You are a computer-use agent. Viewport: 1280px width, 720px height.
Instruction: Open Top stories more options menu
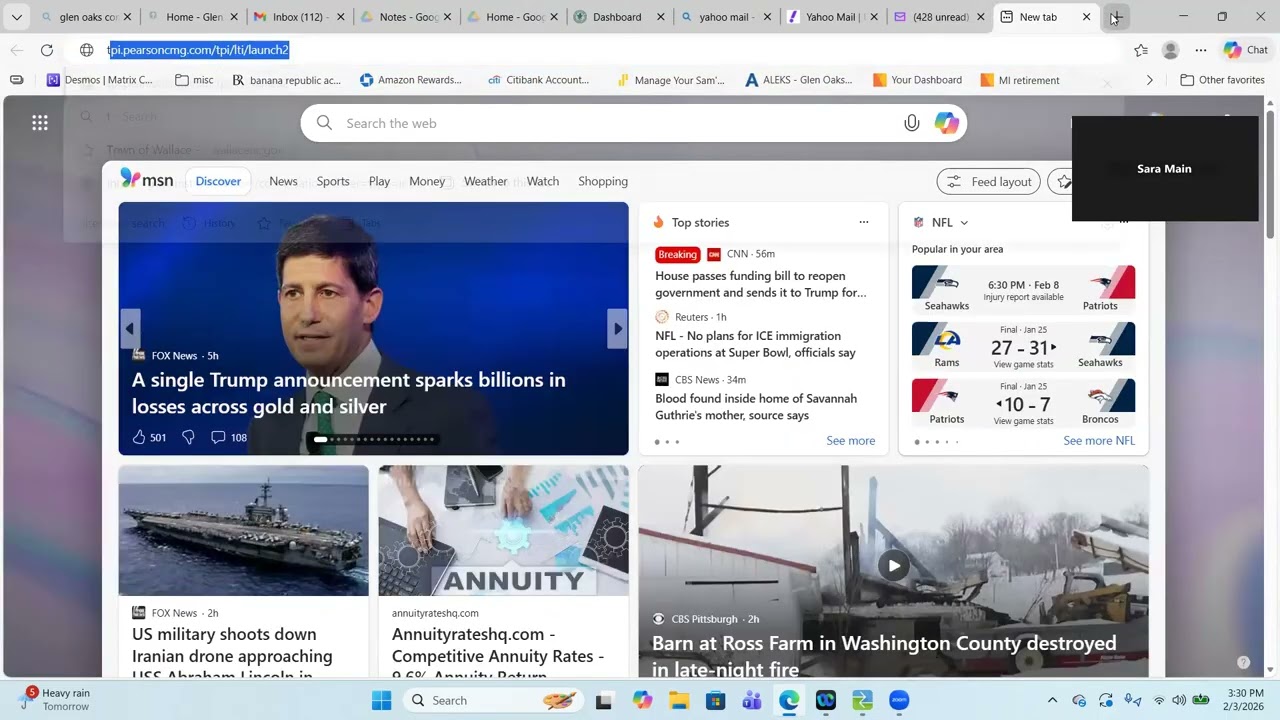click(x=864, y=223)
